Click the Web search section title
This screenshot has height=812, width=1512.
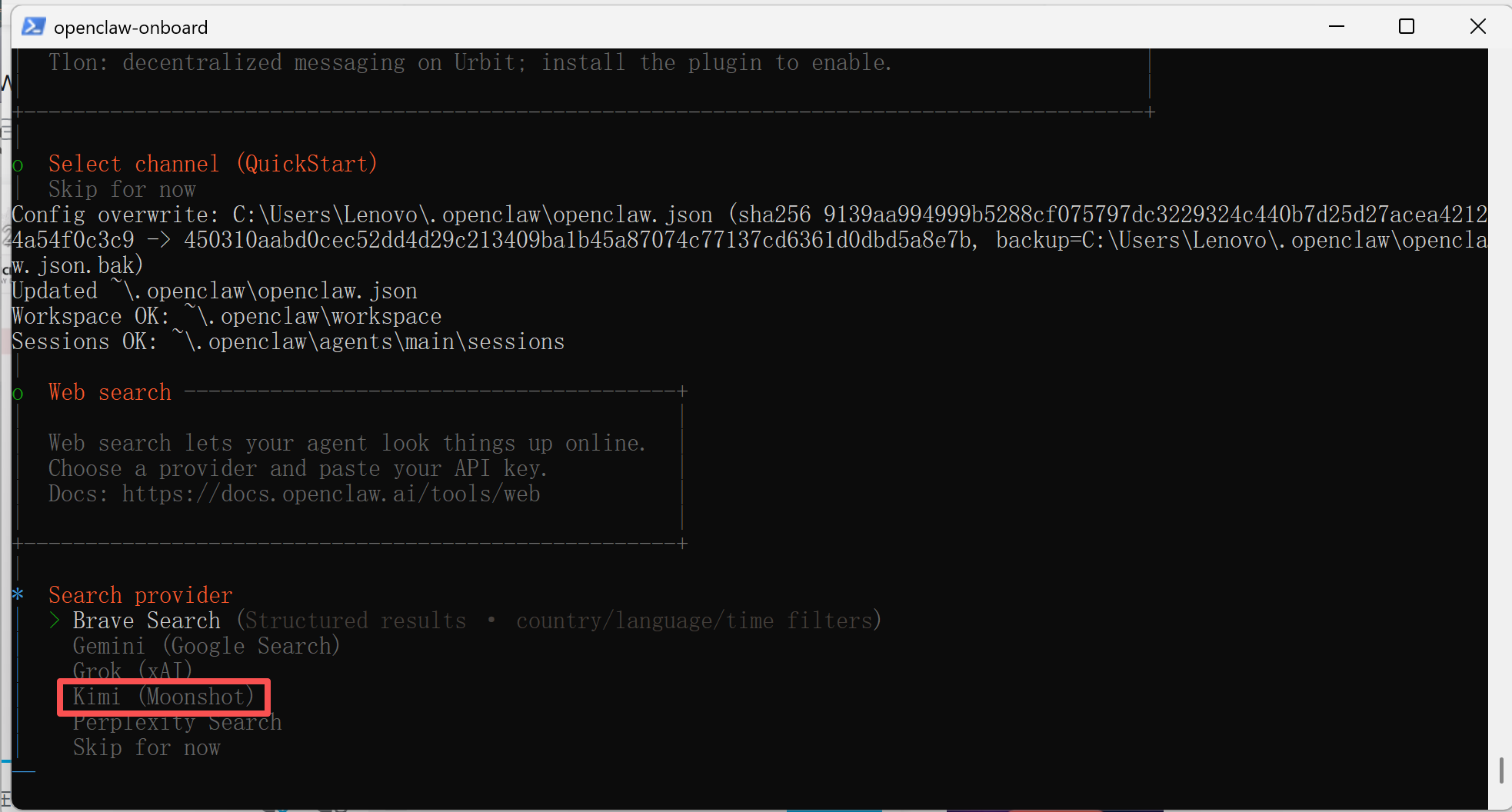109,392
